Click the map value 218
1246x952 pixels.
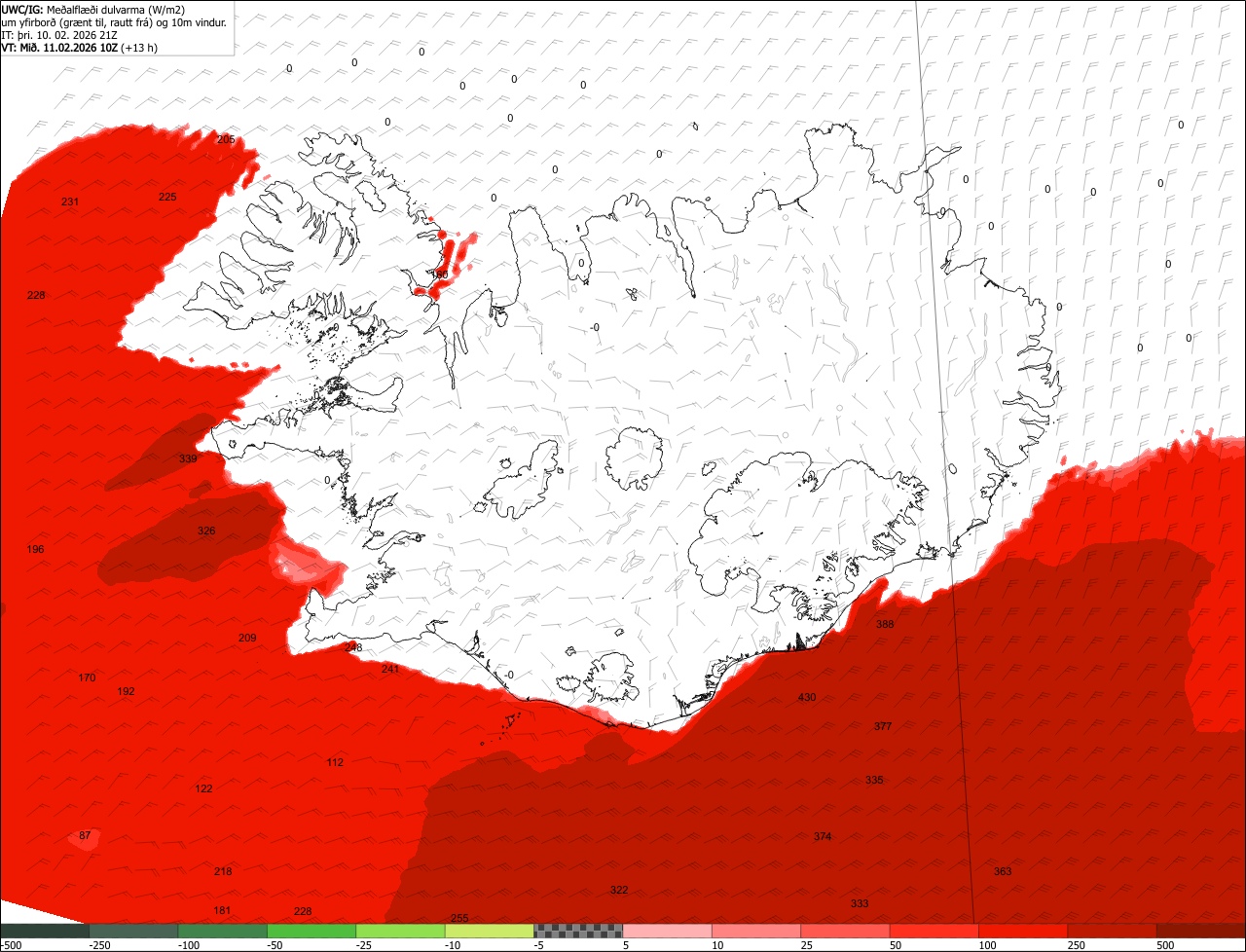223,872
